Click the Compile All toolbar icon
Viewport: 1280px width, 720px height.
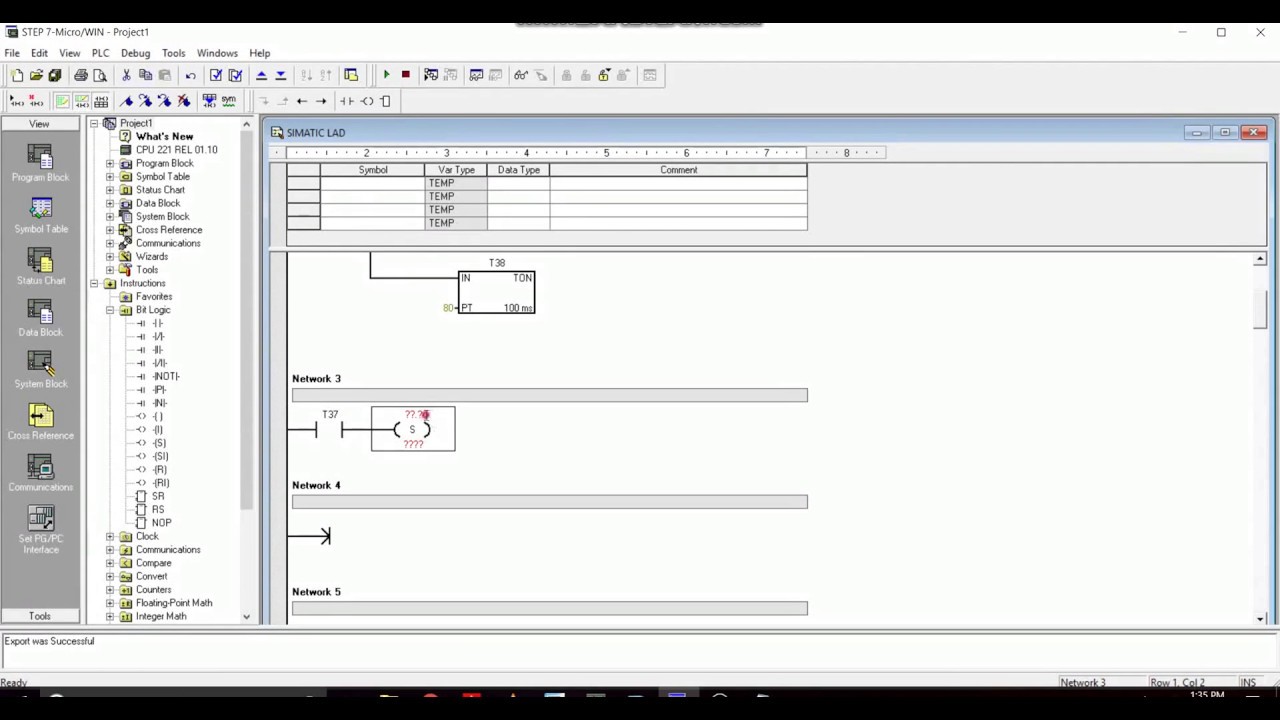click(235, 75)
